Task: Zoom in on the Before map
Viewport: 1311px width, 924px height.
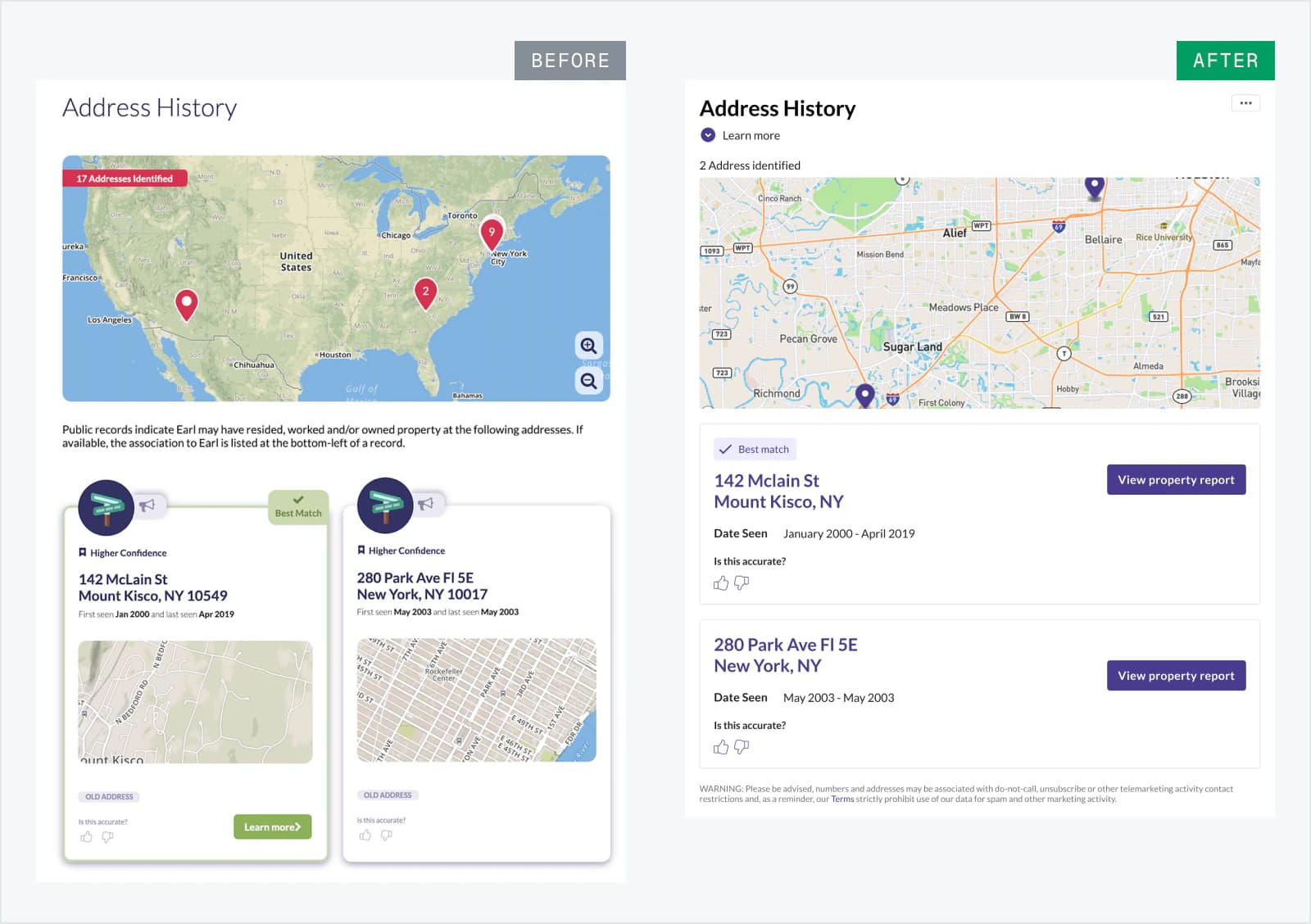Action: (x=588, y=346)
